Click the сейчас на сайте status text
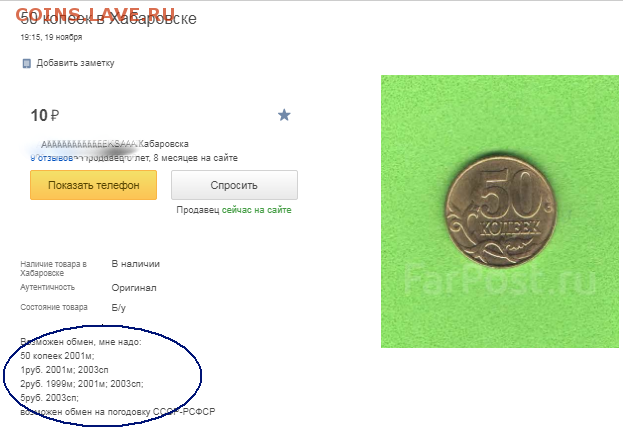623x432 pixels. coord(256,210)
